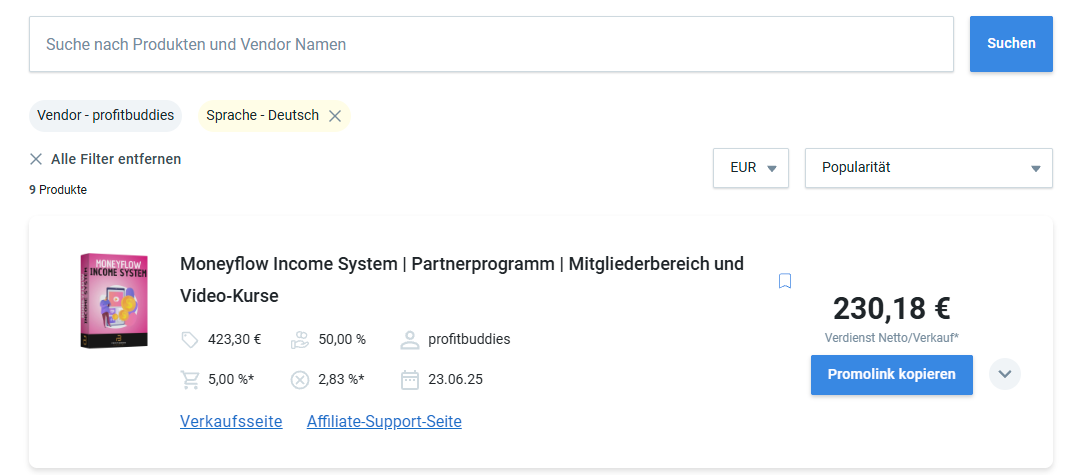Click the 423,30 € price value
The width and height of the screenshot is (1070, 475).
click(235, 339)
